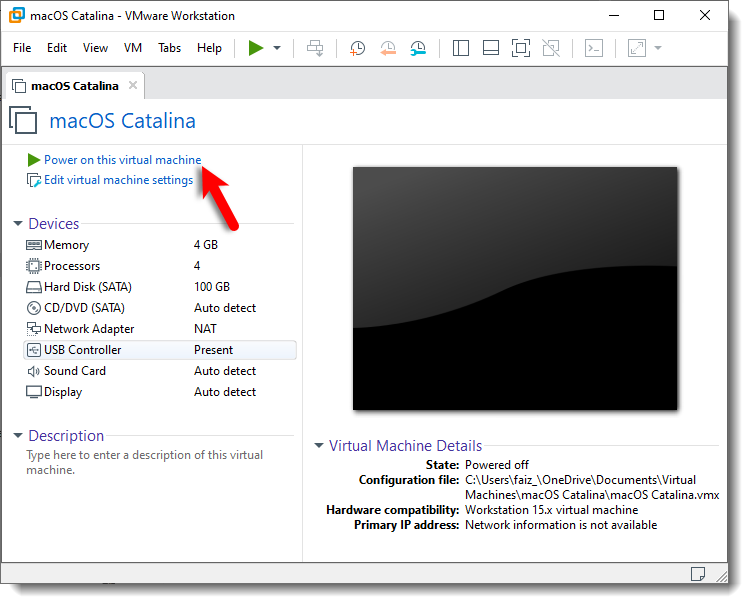Click the Powered off state text
Image resolution: width=751 pixels, height=606 pixels.
tap(497, 465)
